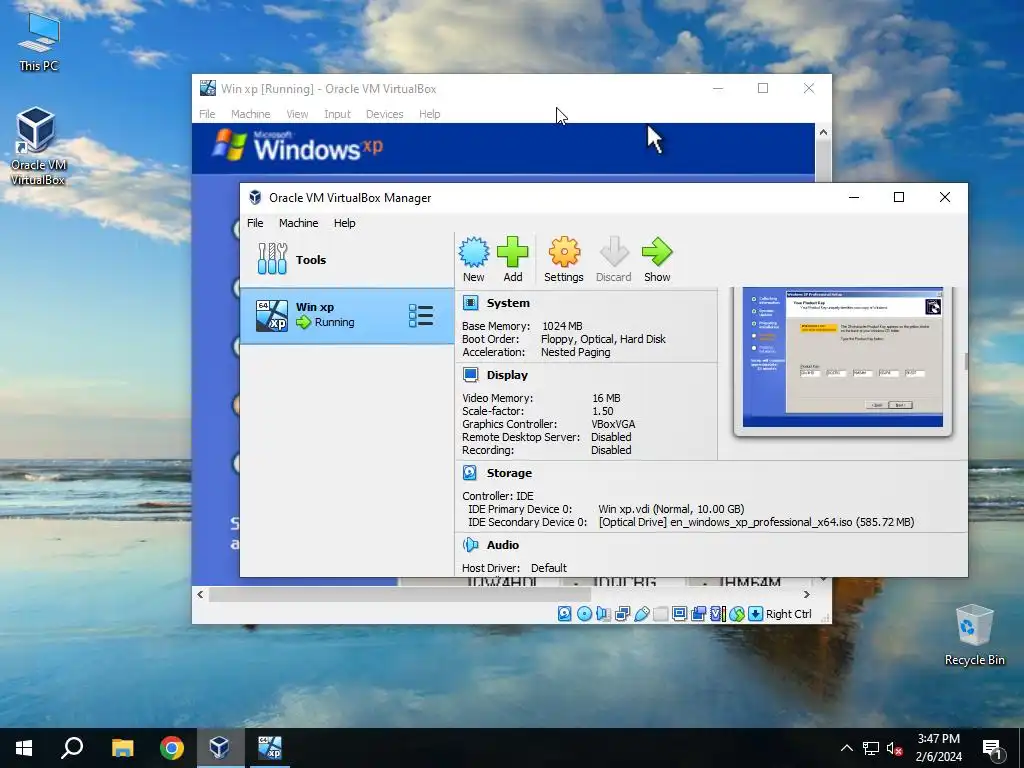Open the Oracle VM VirtualBox desktop shortcut
The image size is (1024, 768).
37,146
